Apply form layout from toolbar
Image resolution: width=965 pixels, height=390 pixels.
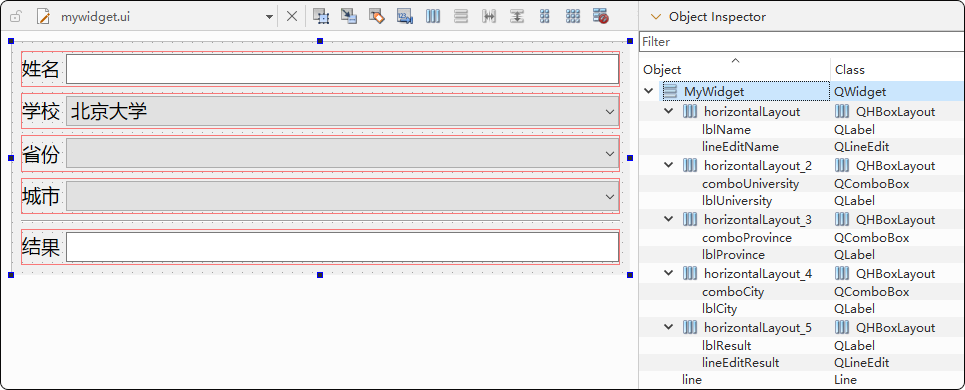tap(545, 17)
